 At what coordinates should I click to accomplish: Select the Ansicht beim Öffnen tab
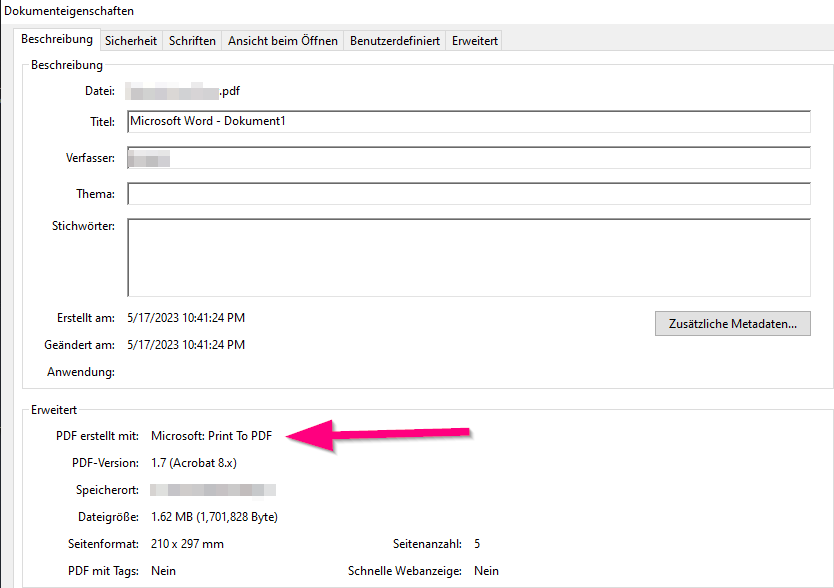click(282, 41)
